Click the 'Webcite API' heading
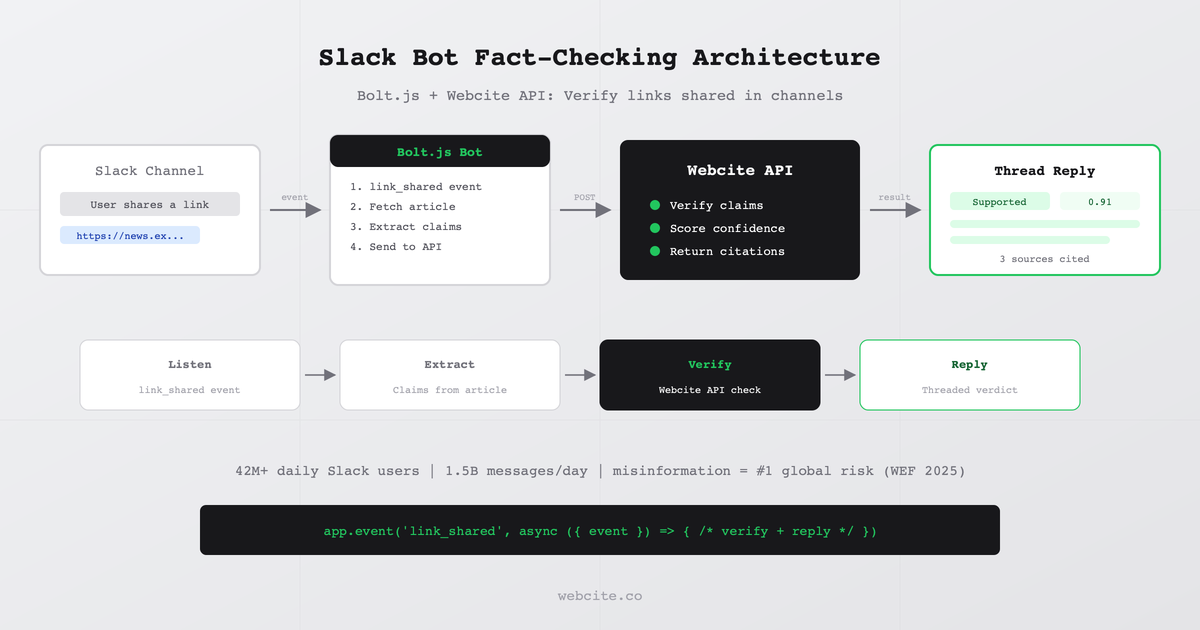The image size is (1200, 630). click(x=740, y=171)
